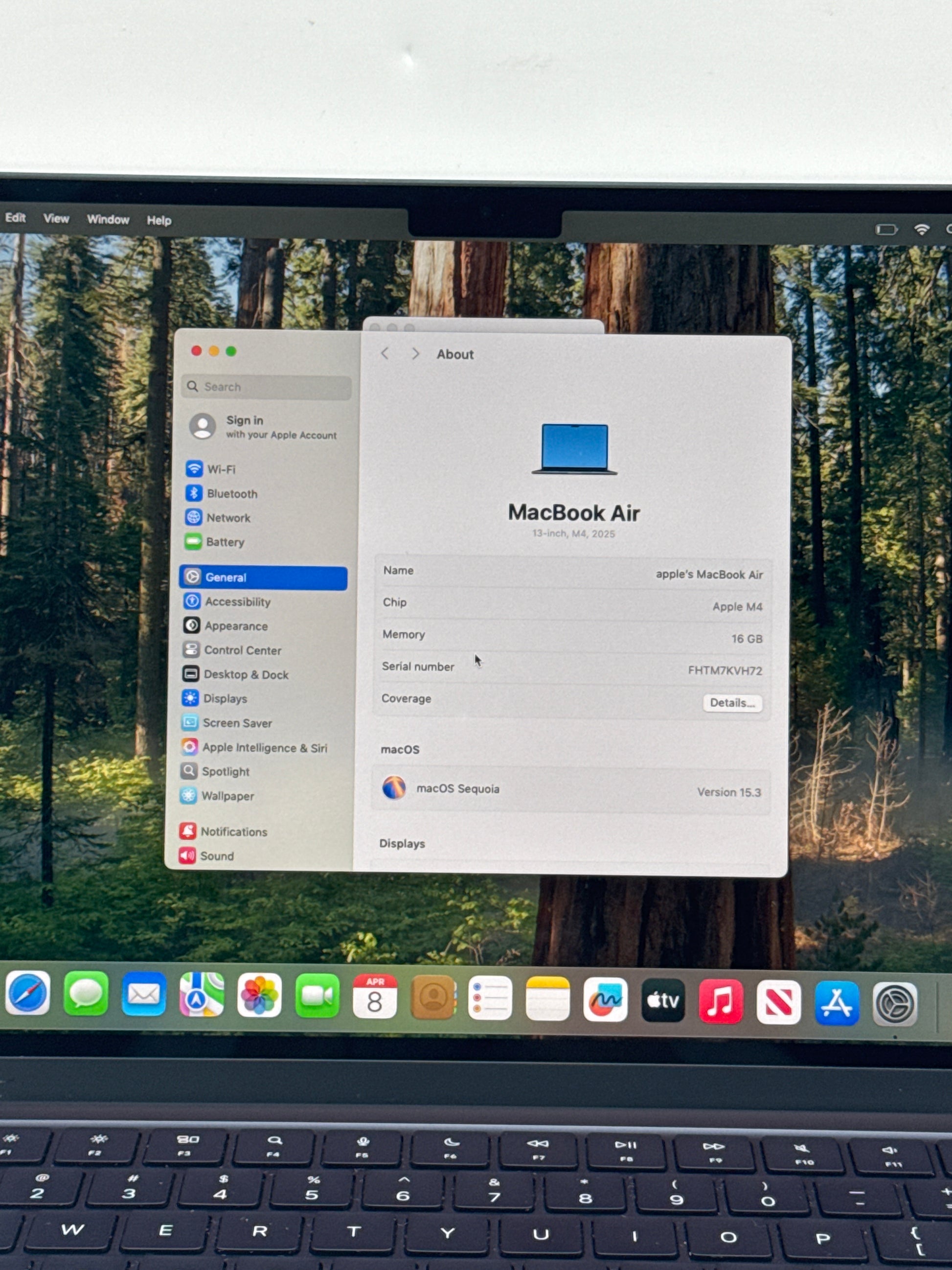Viewport: 952px width, 1270px height.
Task: Select Apple Intelligence & Siri
Action: [x=264, y=747]
